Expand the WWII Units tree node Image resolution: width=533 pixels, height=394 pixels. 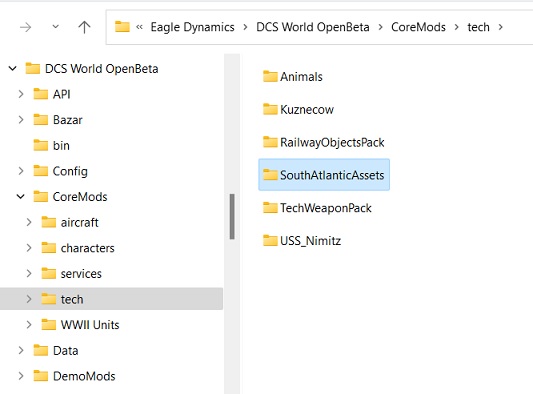click(29, 325)
